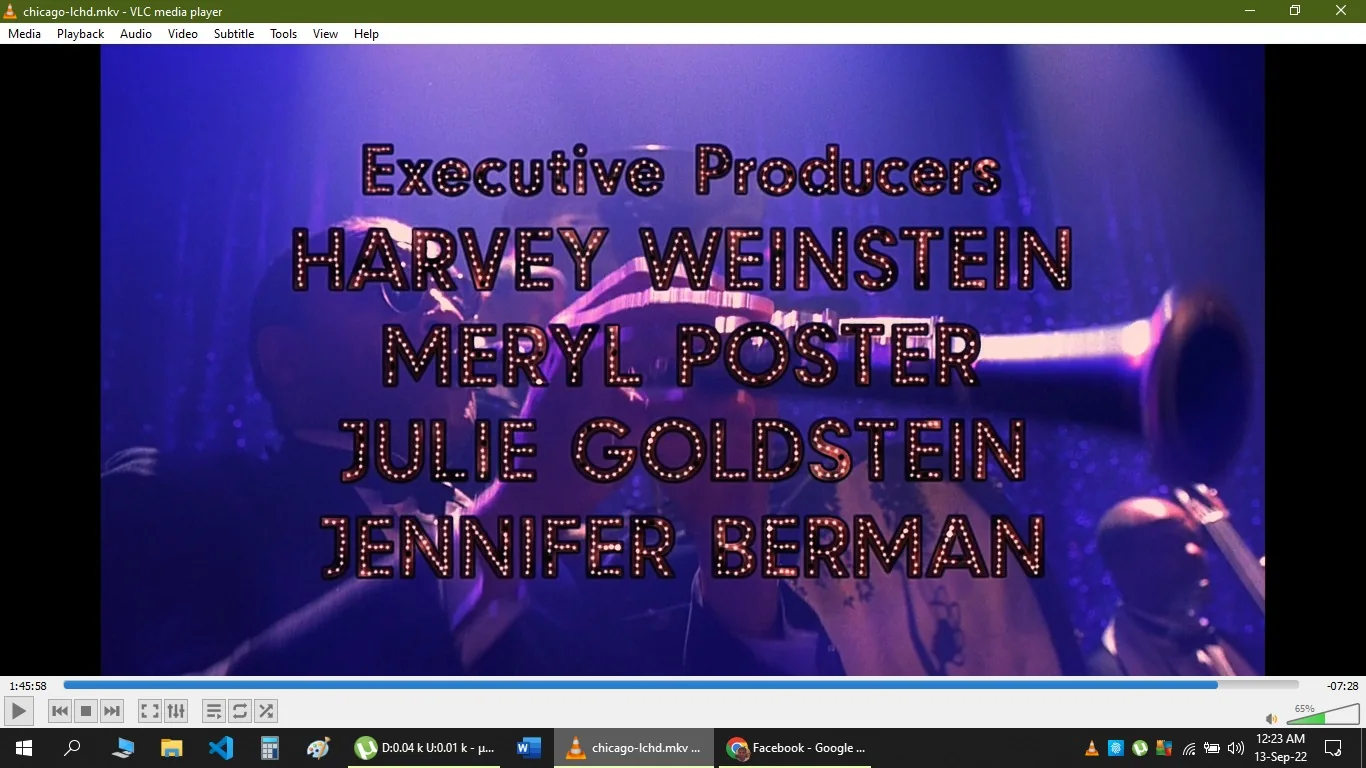Toggle the playlist view
This screenshot has width=1366, height=768.
coord(213,711)
